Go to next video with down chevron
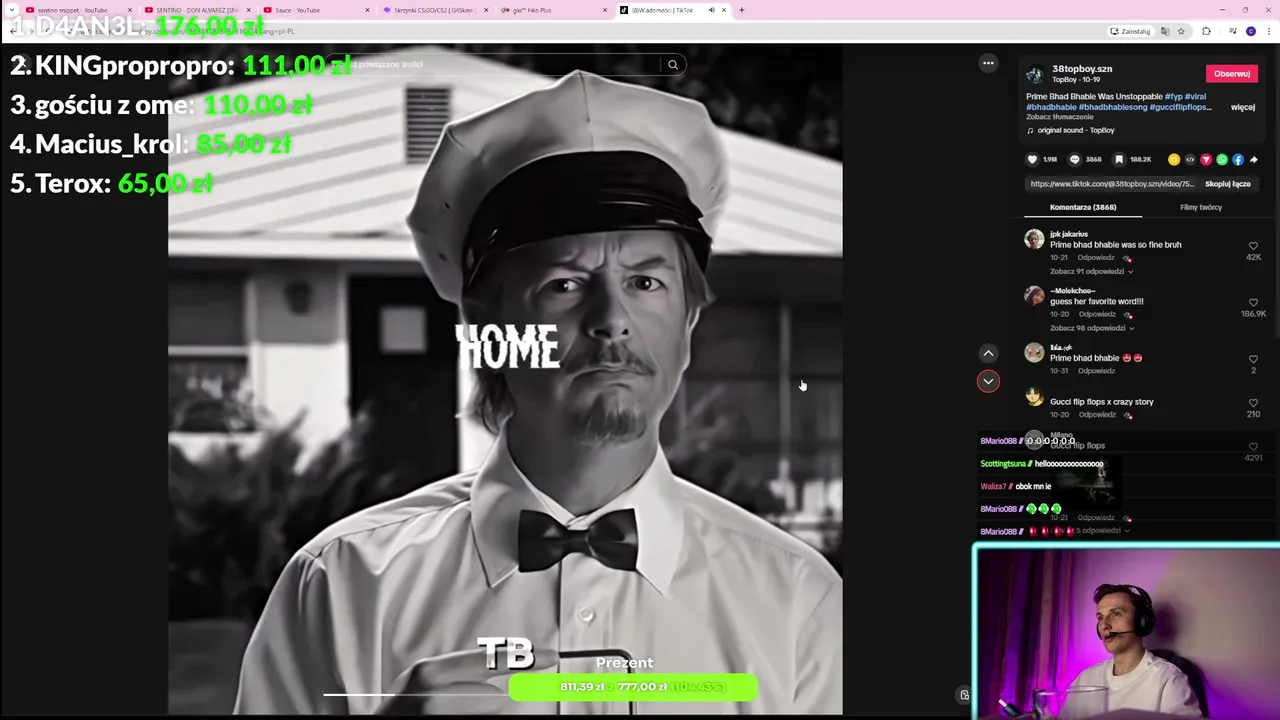1280x720 pixels. pyautogui.click(x=988, y=381)
